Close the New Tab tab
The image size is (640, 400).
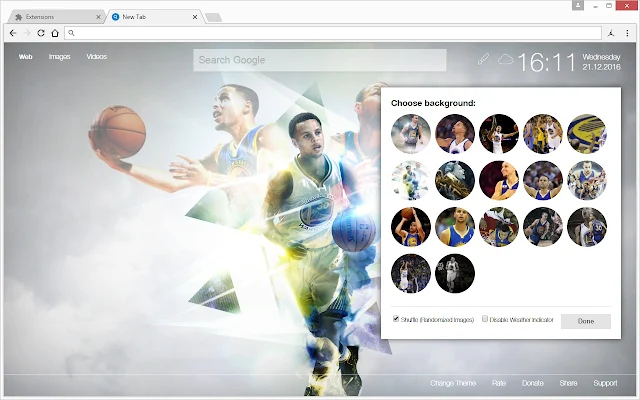tap(195, 17)
